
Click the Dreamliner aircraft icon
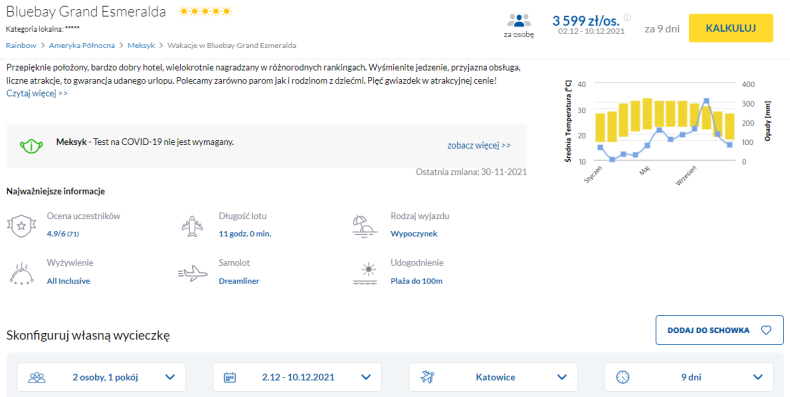pyautogui.click(x=193, y=274)
